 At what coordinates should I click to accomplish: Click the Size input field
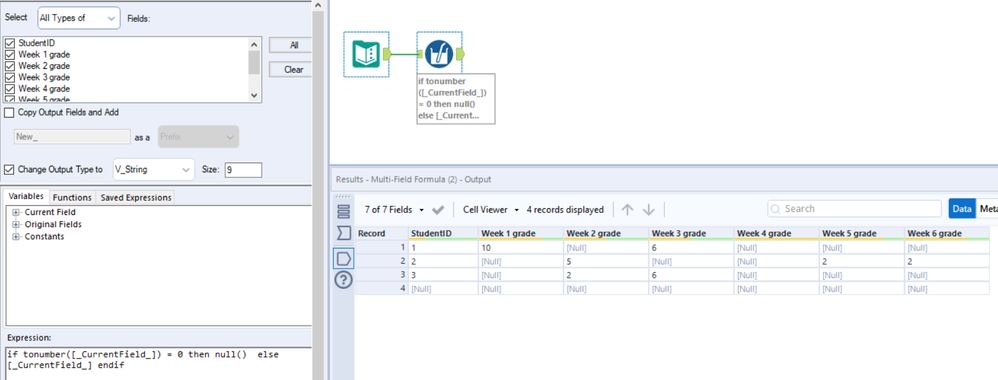[243, 170]
